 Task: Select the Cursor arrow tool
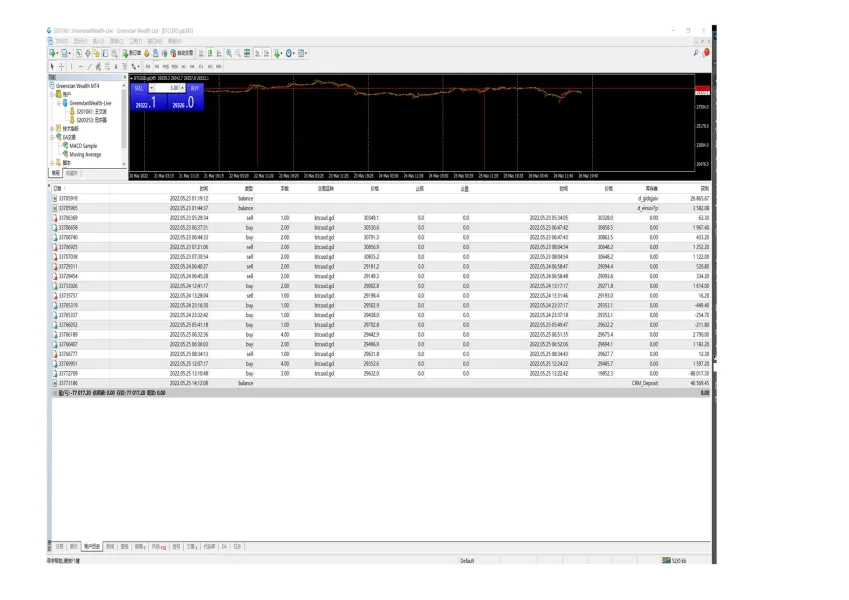52,66
